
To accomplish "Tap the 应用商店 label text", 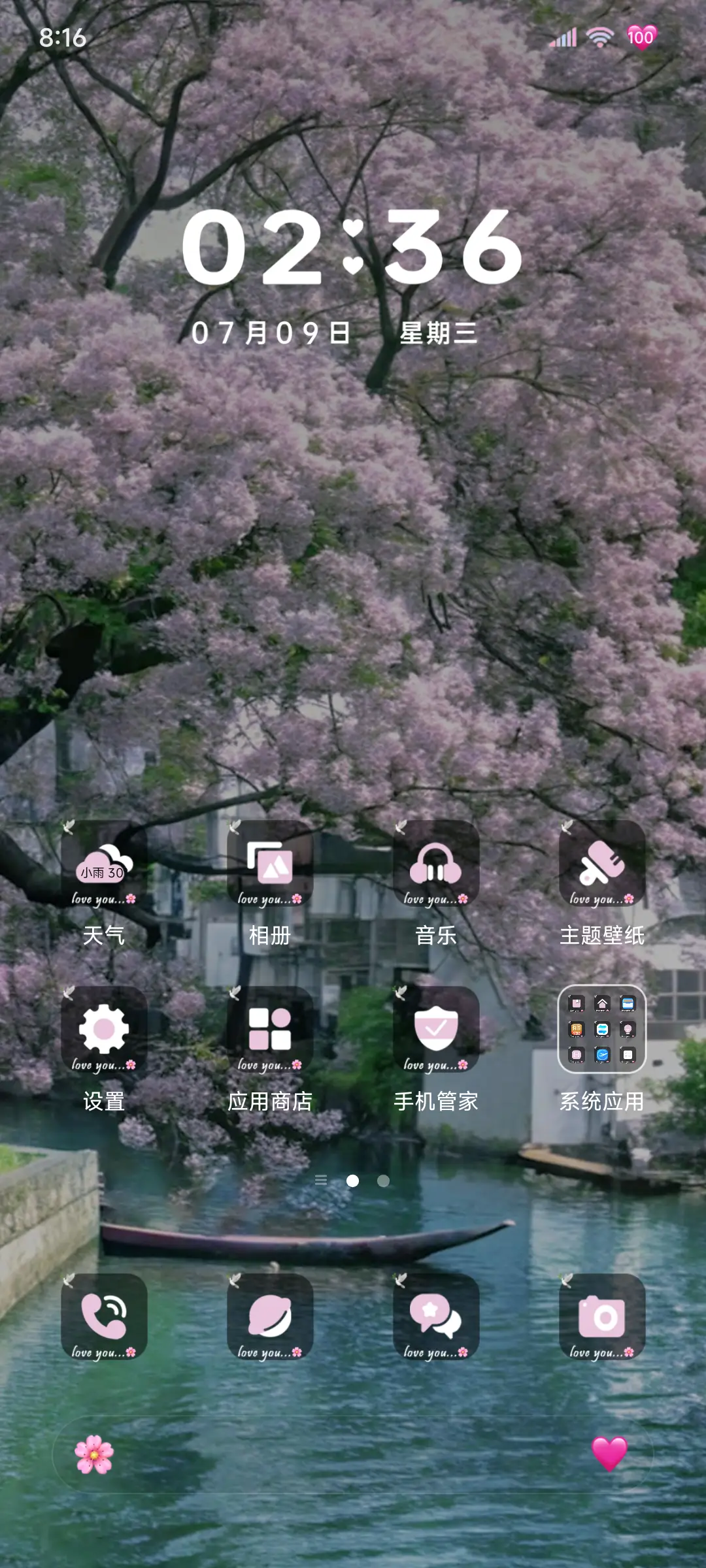I will click(270, 1102).
